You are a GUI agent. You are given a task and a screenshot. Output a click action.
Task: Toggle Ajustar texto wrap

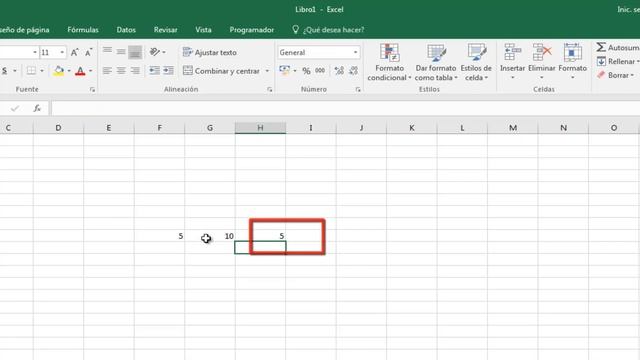(209, 52)
